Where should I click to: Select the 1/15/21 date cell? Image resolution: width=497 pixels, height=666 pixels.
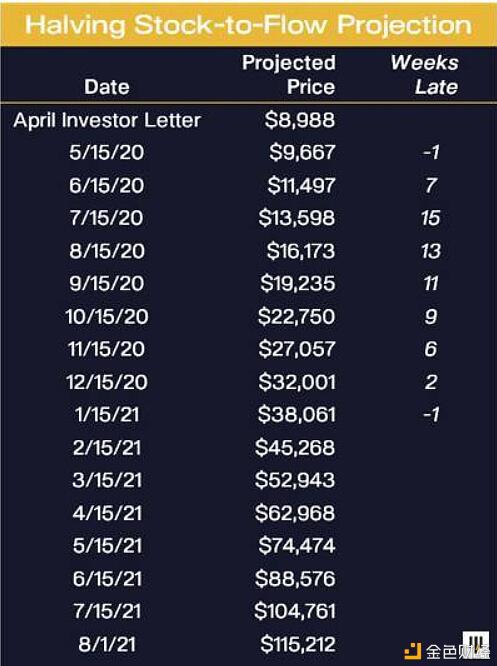[x=107, y=415]
